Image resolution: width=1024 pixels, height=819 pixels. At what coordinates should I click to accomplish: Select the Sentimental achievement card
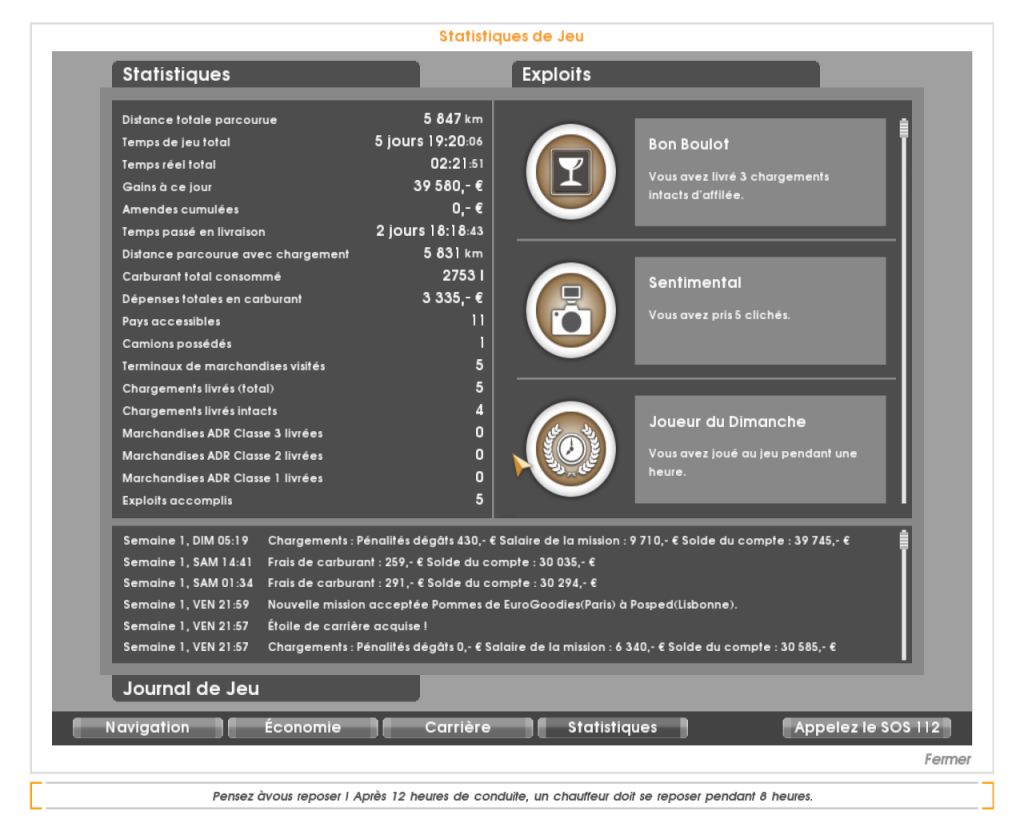click(x=760, y=311)
